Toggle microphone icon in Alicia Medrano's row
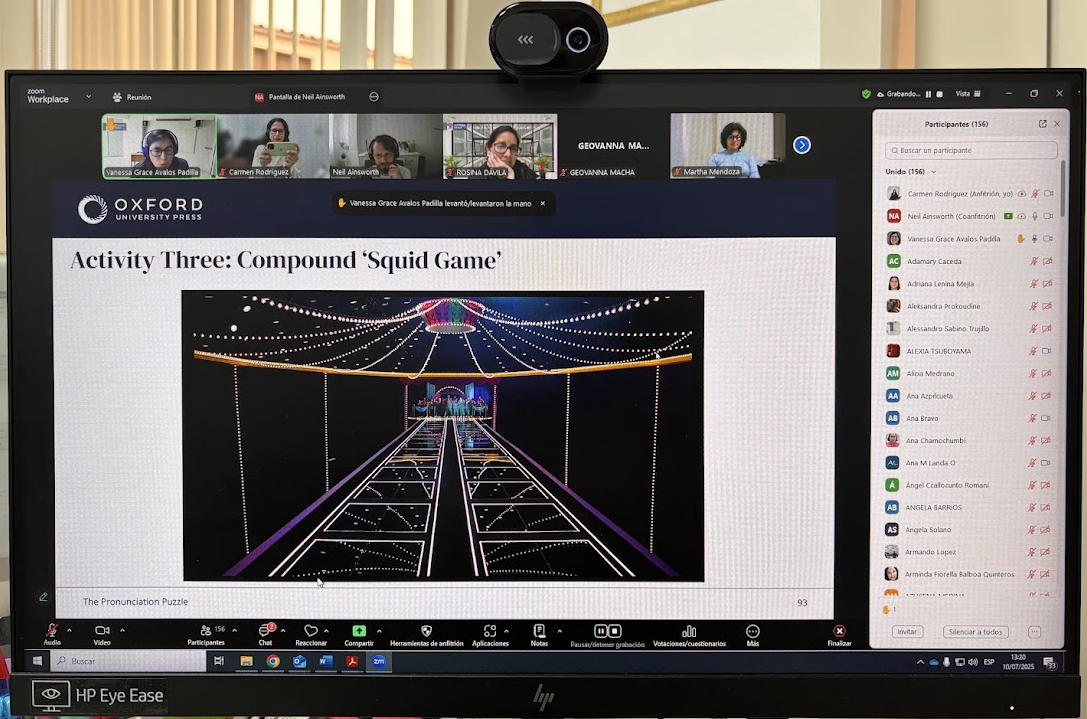Screen dimensions: 1087x719 [x=1033, y=374]
